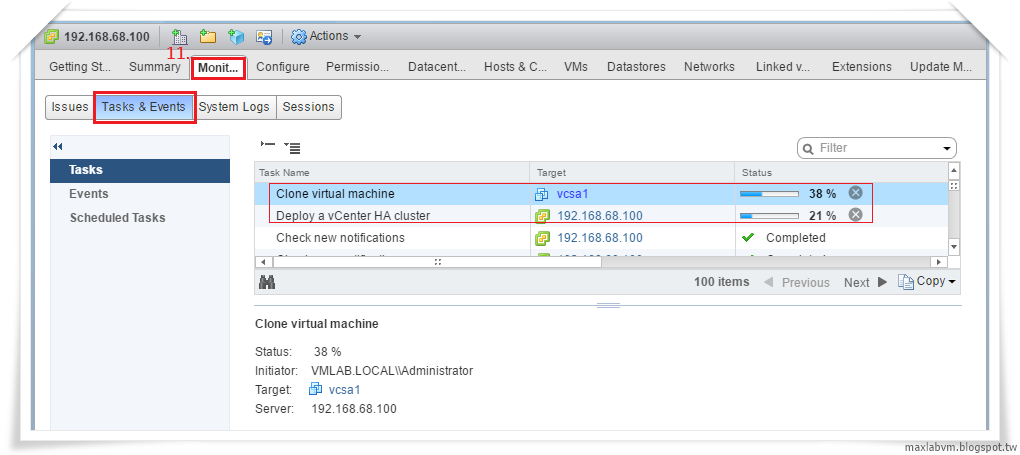Image resolution: width=1020 pixels, height=455 pixels.
Task: Switch to the Permissions tab
Action: click(x=357, y=66)
